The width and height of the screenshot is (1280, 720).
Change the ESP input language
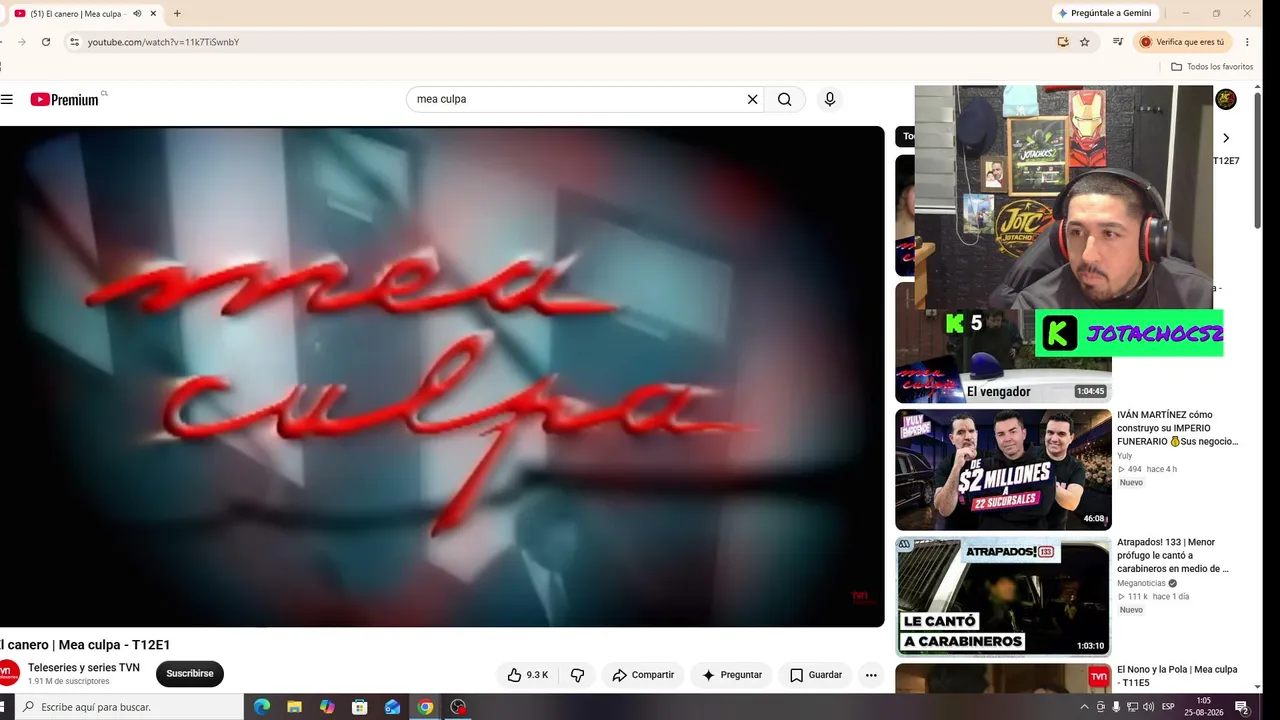(x=1168, y=707)
